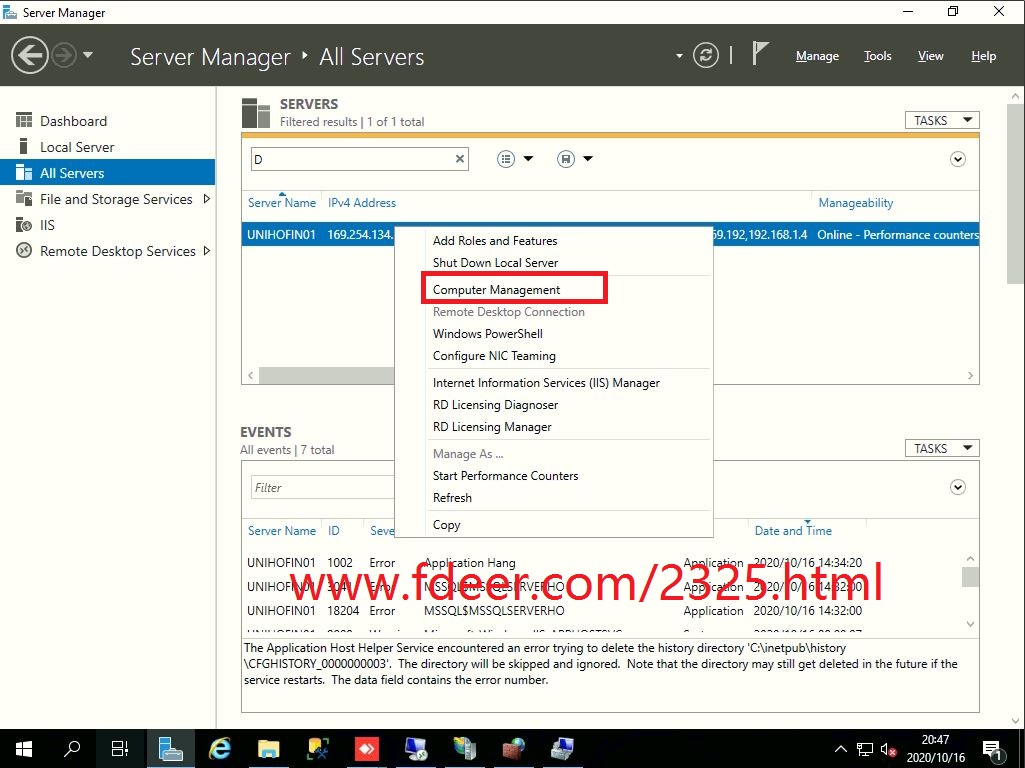Expand the Servers filter options chevron

(x=958, y=159)
